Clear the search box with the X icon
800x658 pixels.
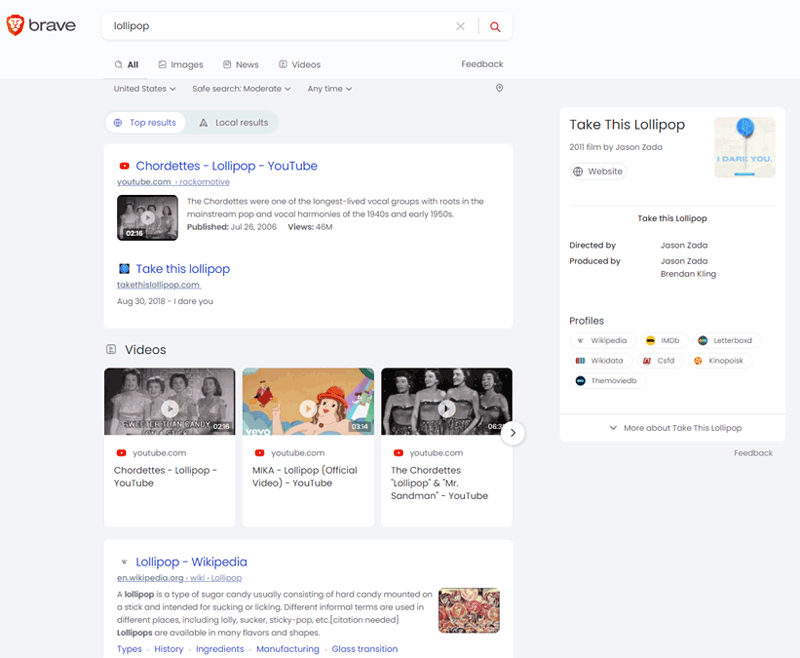[x=460, y=26]
